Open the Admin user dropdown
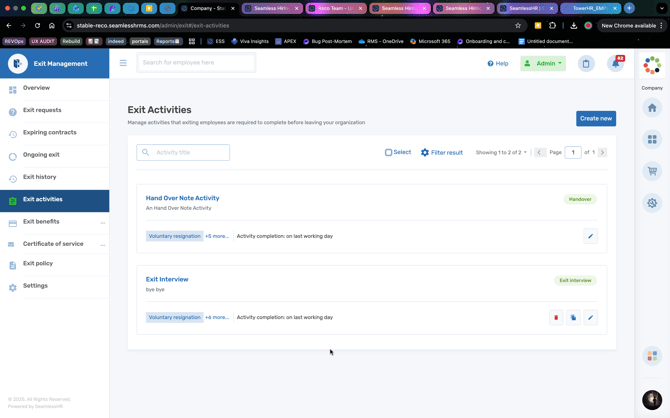670x418 pixels. pos(543,63)
